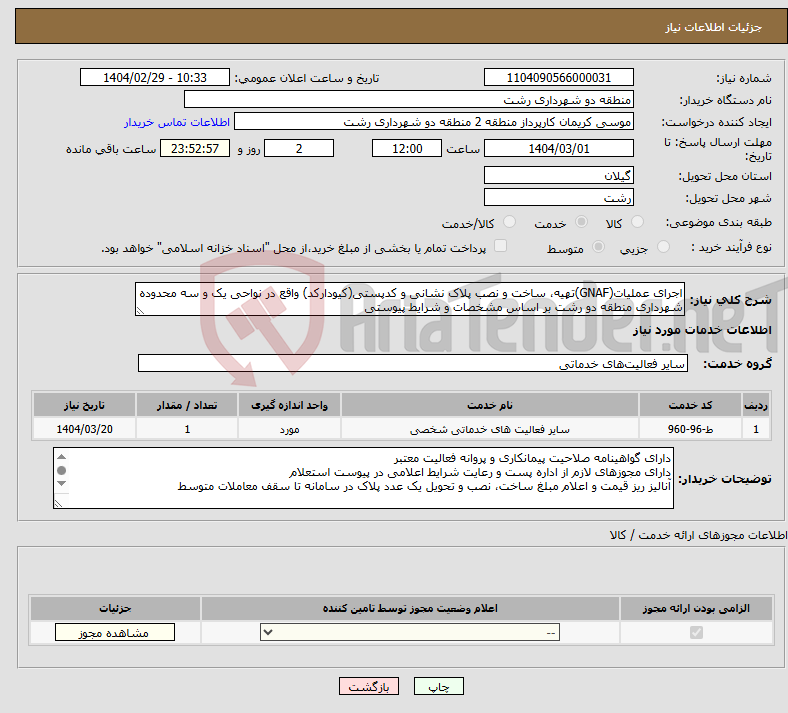Click the شماره نیاز number field
Viewport: 788px width, 713px height.
pyautogui.click(x=558, y=77)
